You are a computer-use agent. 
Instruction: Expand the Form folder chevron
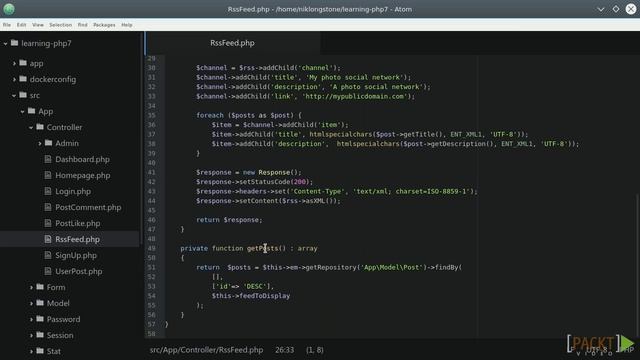31,287
